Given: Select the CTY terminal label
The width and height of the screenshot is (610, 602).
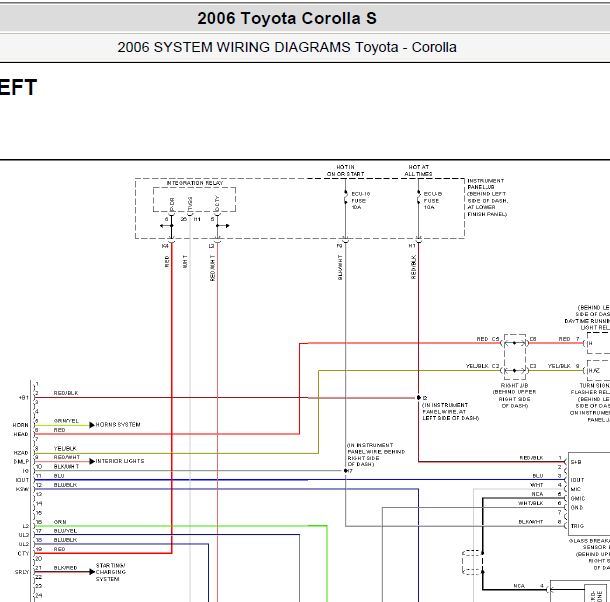Looking at the screenshot, I should pos(23,554).
